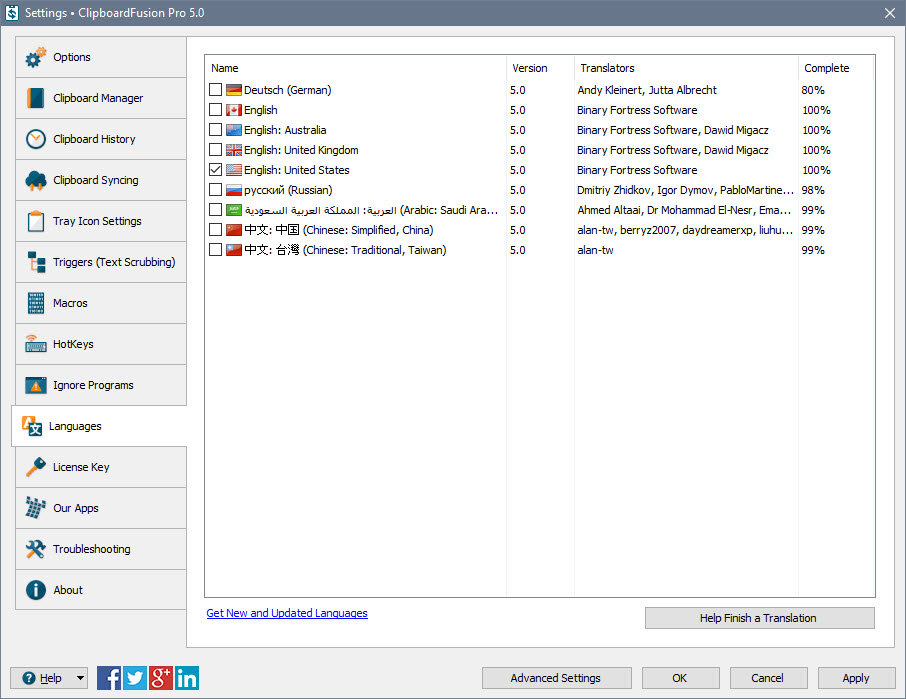The image size is (906, 699).
Task: Select the "Andy Kleinert, Jutta Albrecht" translators cell
Action: pyautogui.click(x=647, y=90)
